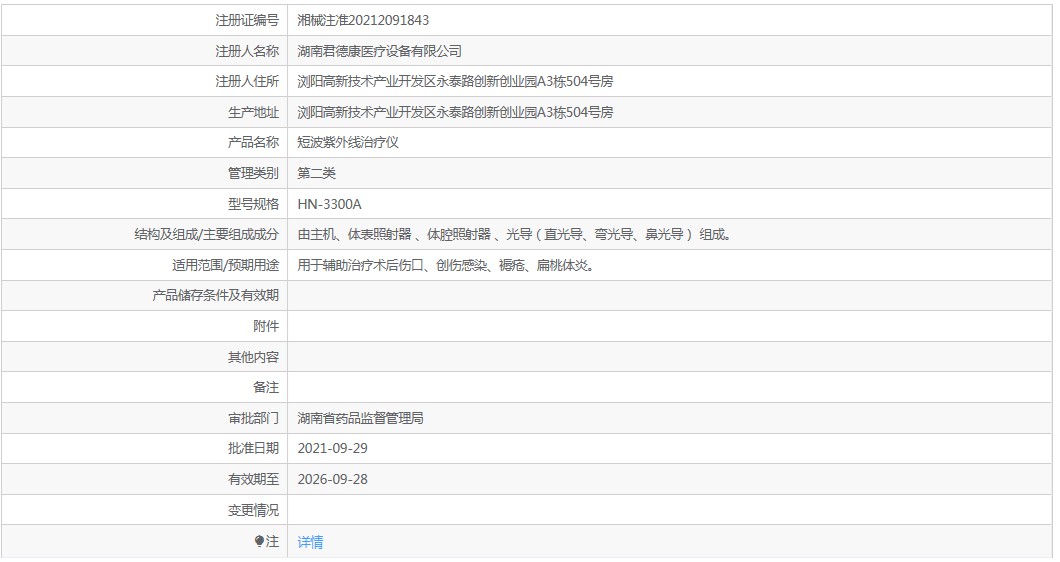This screenshot has height=562, width=1060.
Task: Click the bulb icon beside 注
Action: (x=260, y=541)
